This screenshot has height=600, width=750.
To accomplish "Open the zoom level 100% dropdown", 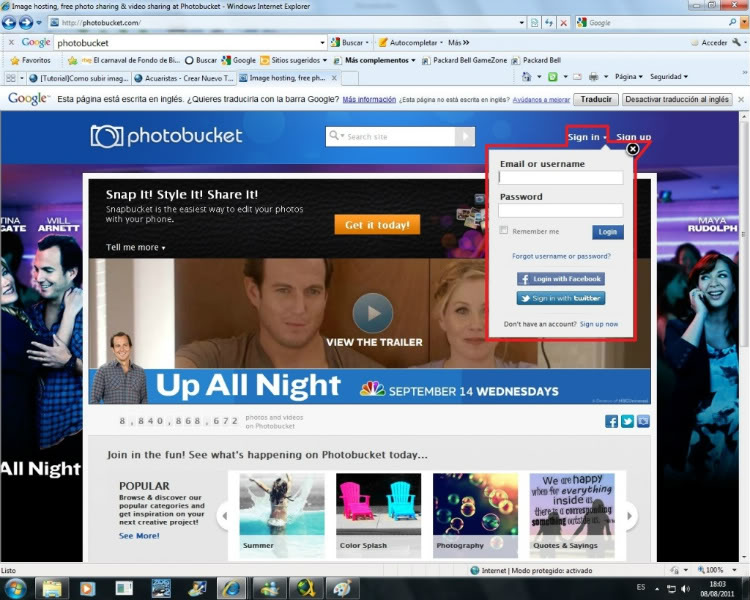I will point(734,570).
